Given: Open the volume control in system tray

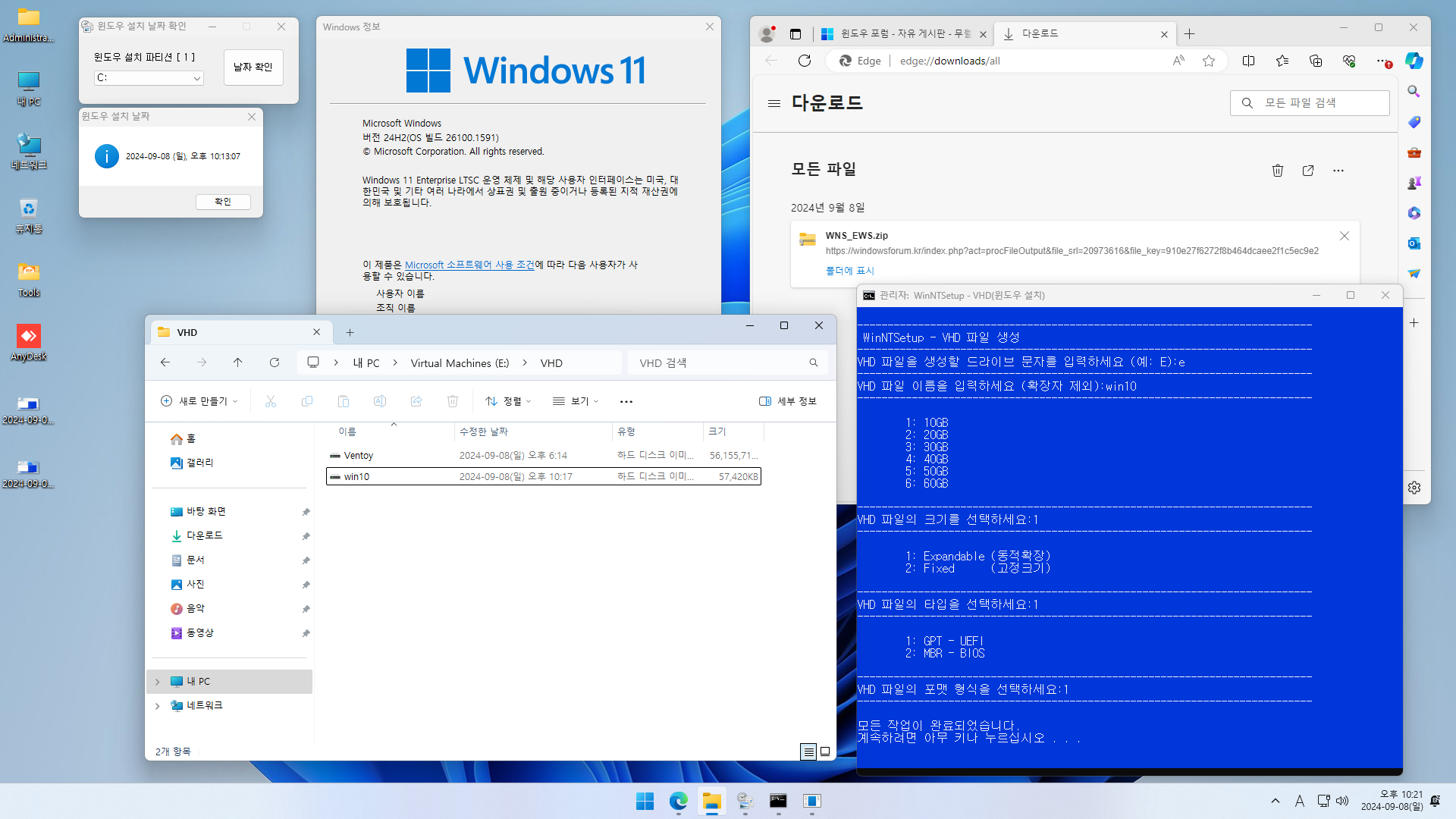Looking at the screenshot, I should click(1342, 801).
